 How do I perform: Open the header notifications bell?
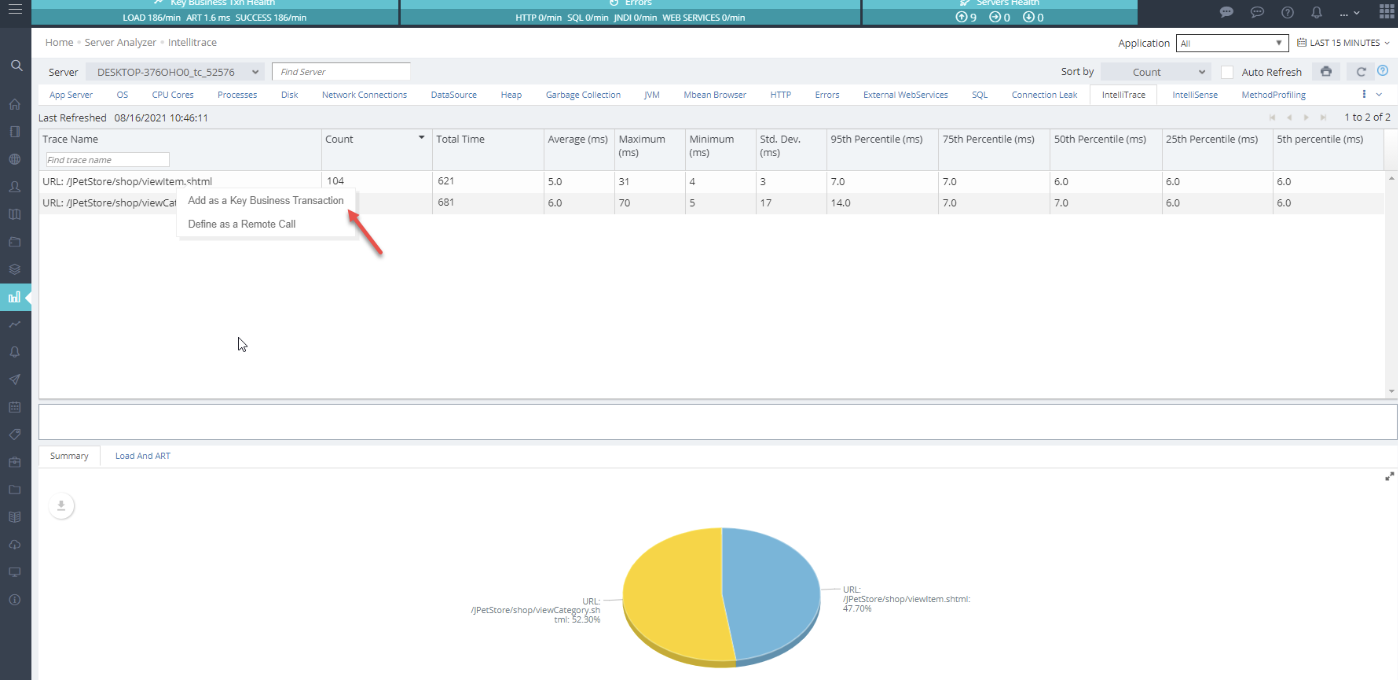coord(1317,13)
